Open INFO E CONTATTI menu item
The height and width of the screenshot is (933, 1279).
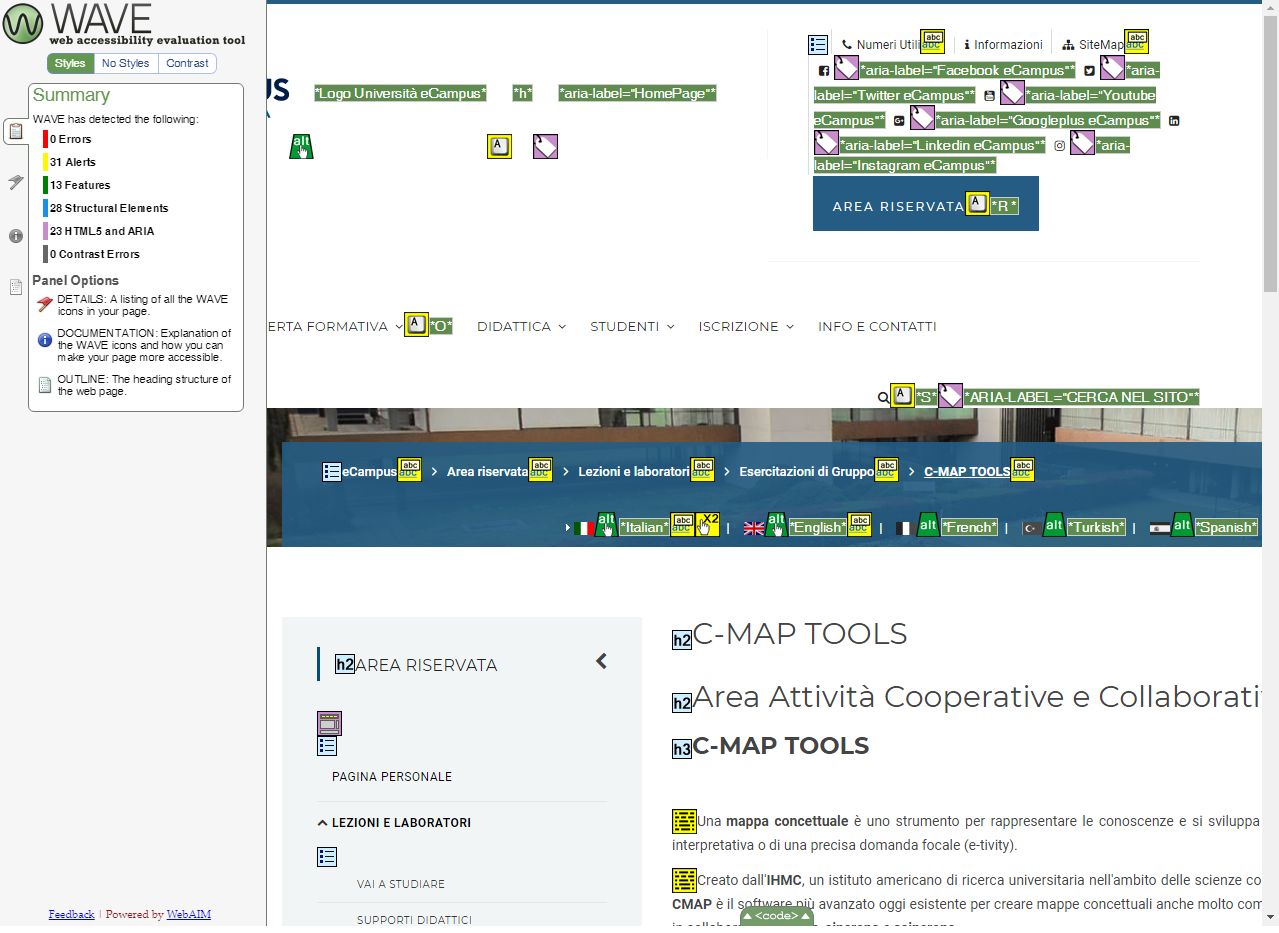click(877, 326)
